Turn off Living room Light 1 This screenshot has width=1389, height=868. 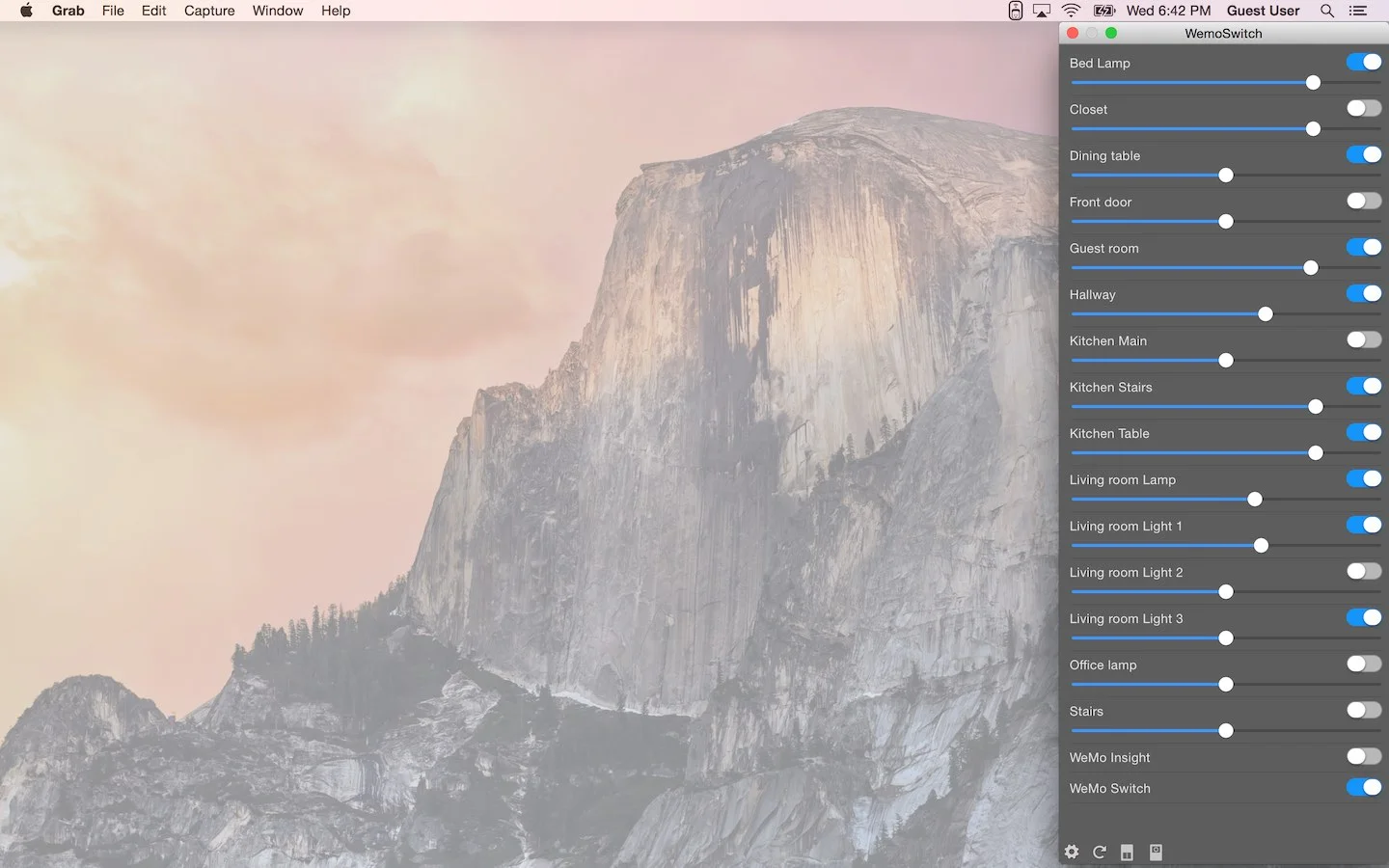click(1364, 525)
